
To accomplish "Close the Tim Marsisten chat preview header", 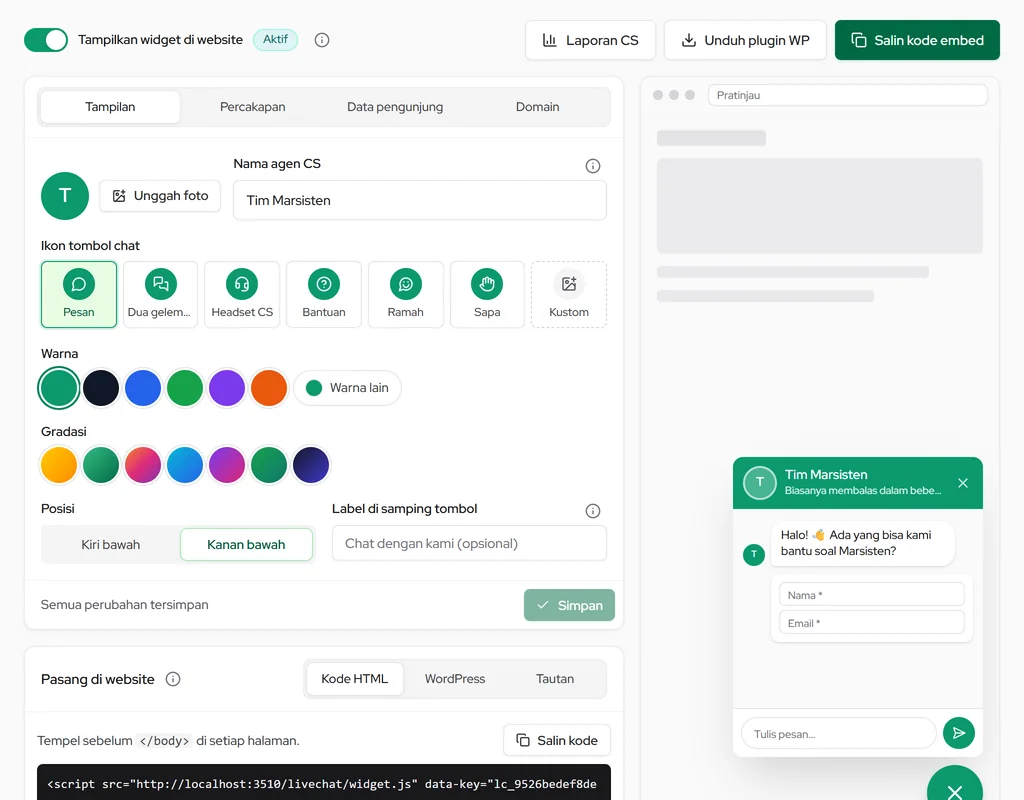I will pos(963,483).
